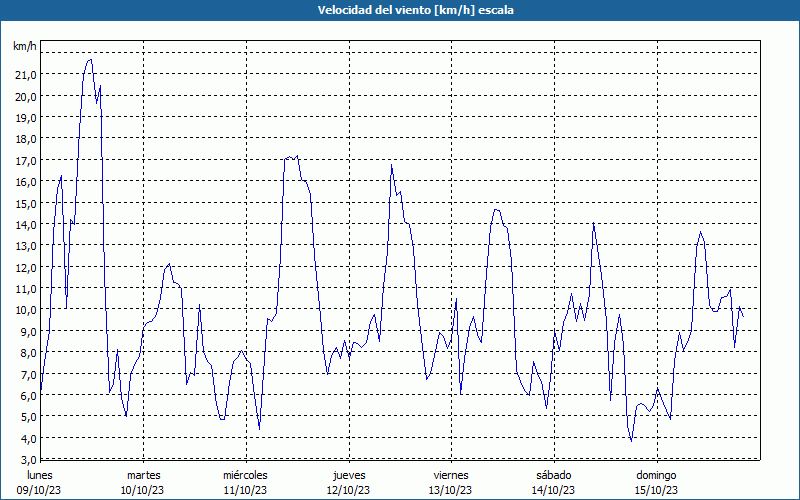Click the 11,0 y-axis value
The height and width of the screenshot is (500, 800).
[26, 289]
